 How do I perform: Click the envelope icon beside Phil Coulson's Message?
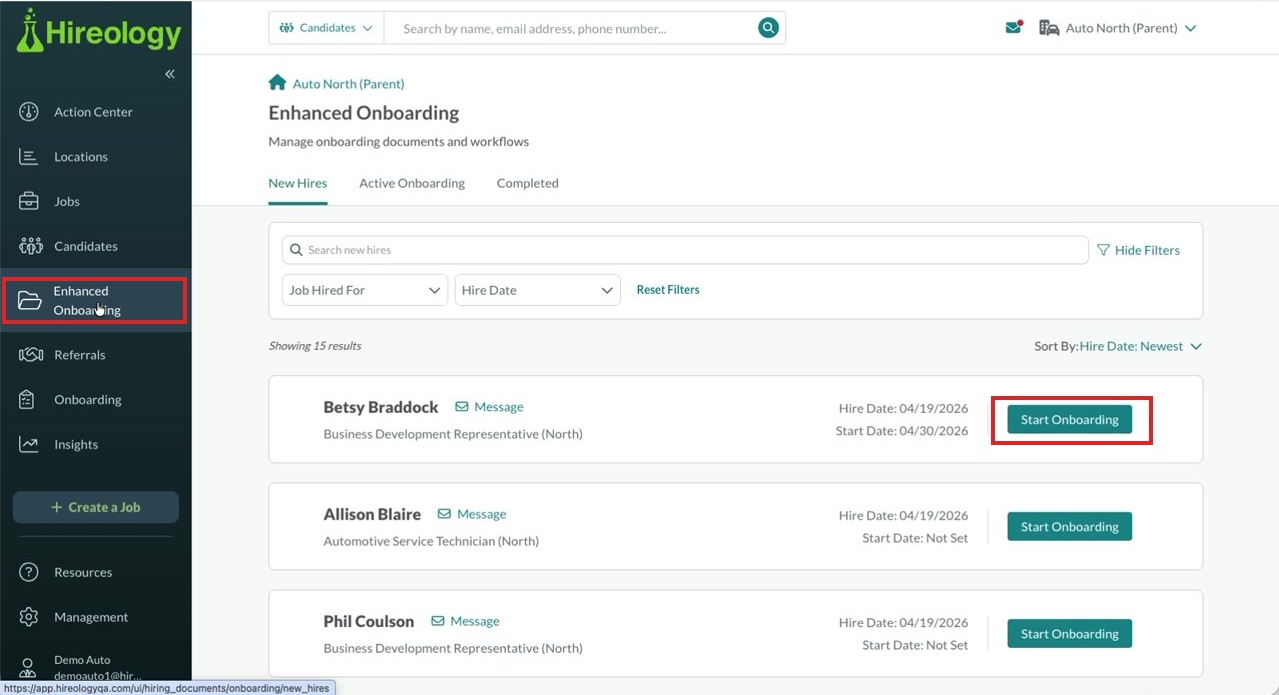coord(438,621)
